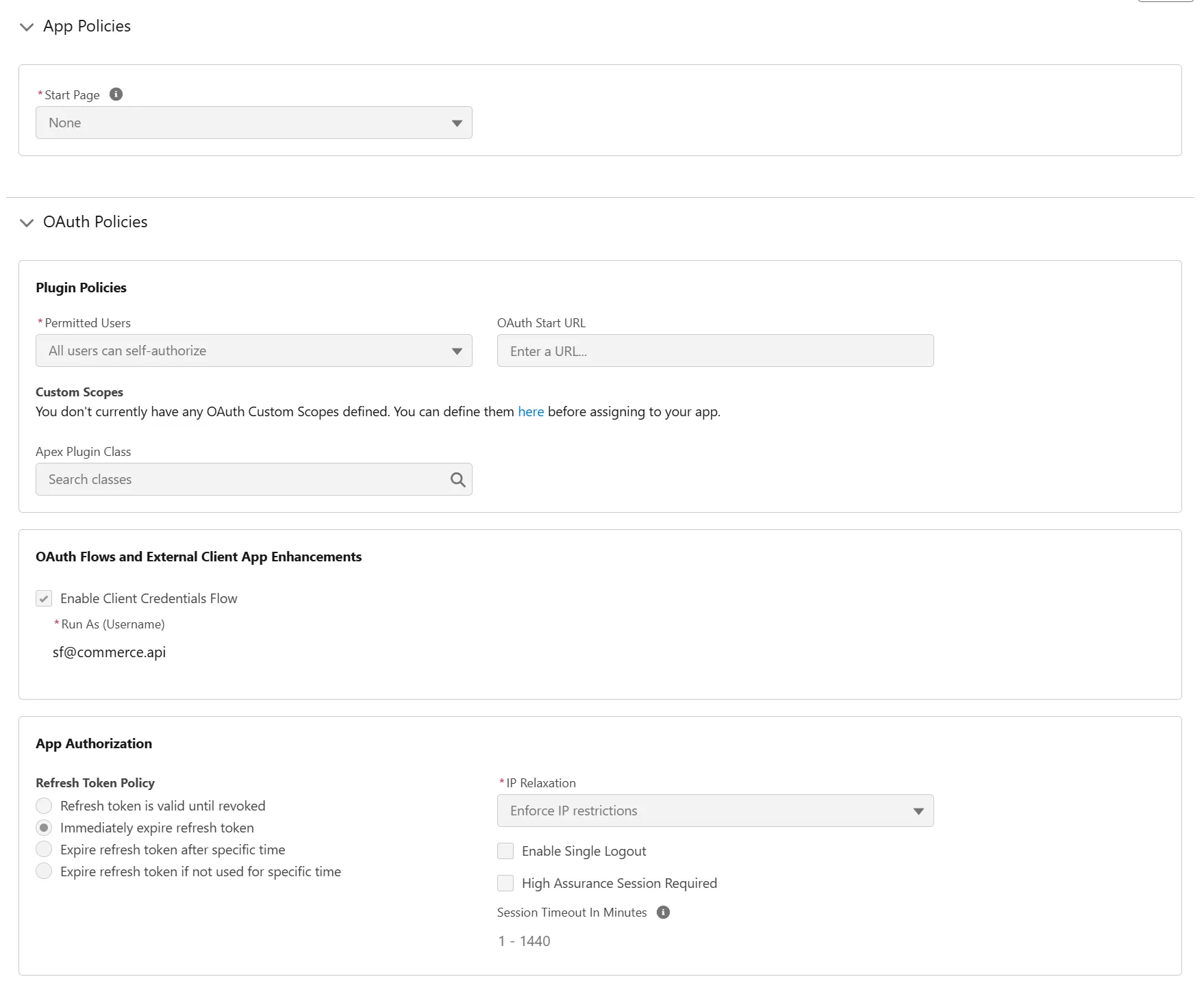Click the sf@commerce.api Run As username
The height and width of the screenshot is (981, 1204).
point(110,652)
